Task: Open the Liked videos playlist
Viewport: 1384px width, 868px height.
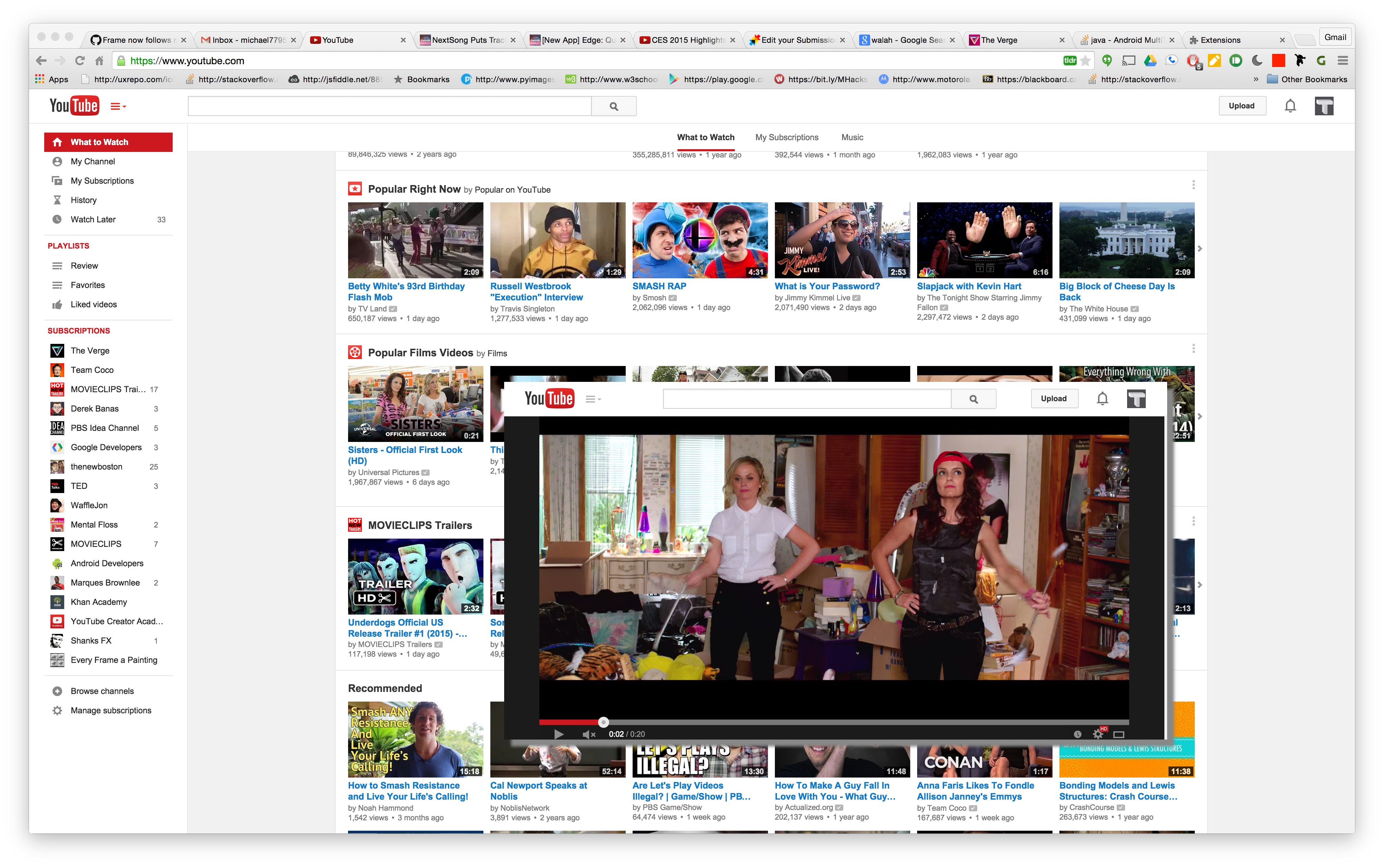Action: [94, 304]
